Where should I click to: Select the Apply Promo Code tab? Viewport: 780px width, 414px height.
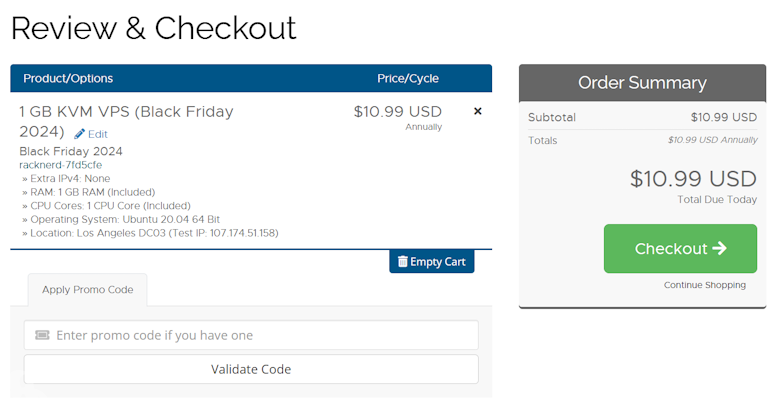click(x=88, y=290)
